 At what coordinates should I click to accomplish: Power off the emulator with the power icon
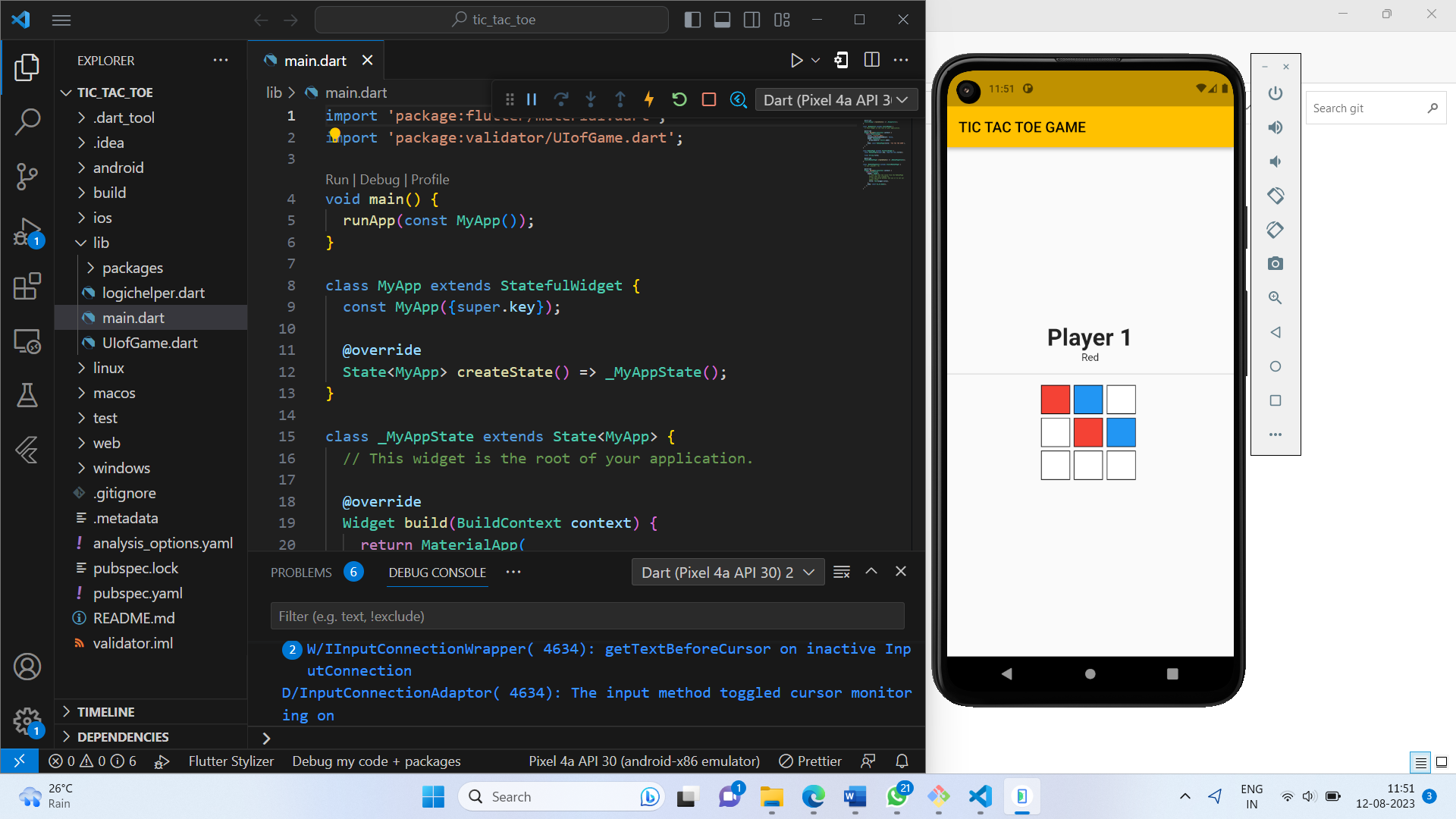1275,93
